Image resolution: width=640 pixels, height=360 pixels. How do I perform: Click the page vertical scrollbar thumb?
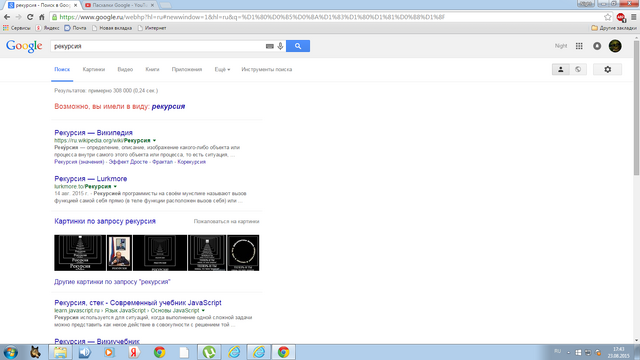coord(636,108)
